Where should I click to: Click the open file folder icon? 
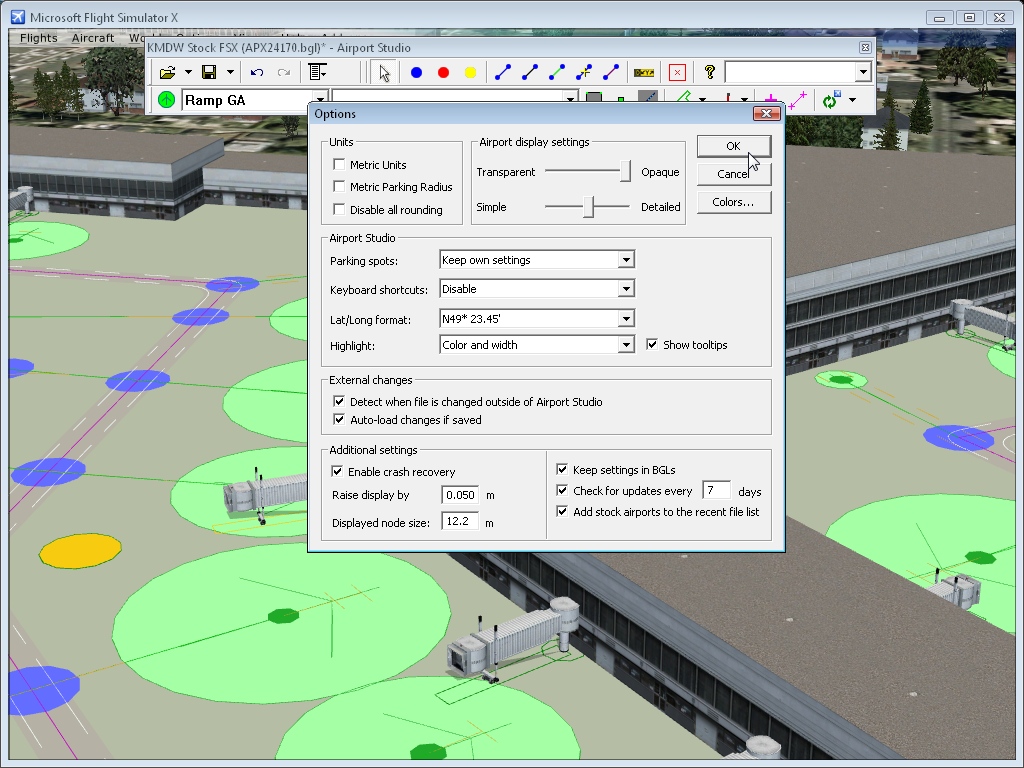(x=168, y=72)
